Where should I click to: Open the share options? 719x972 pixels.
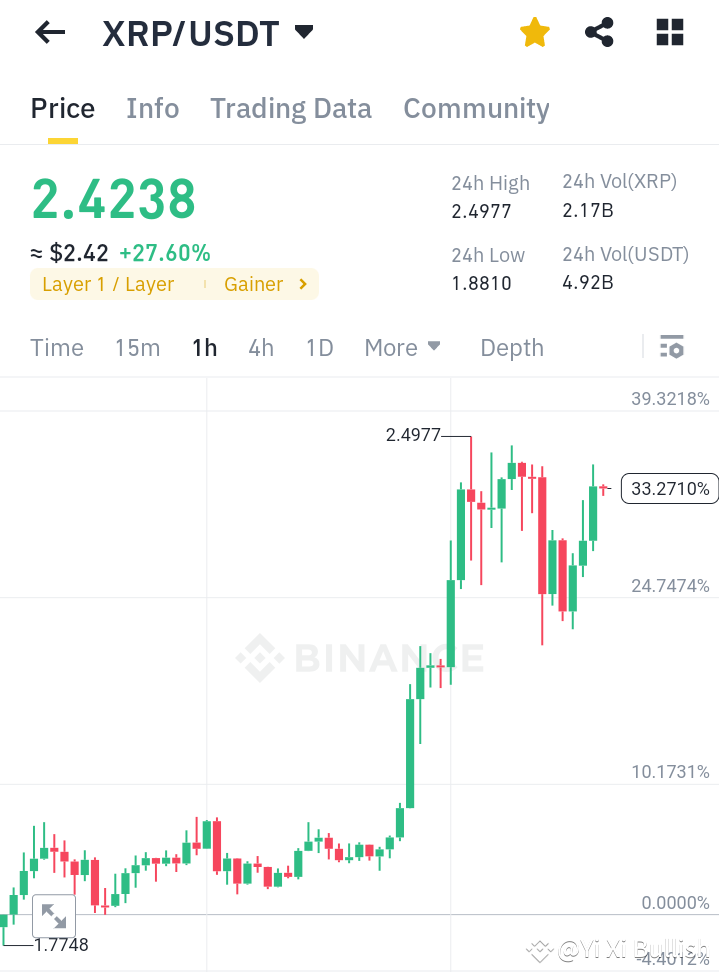(599, 32)
